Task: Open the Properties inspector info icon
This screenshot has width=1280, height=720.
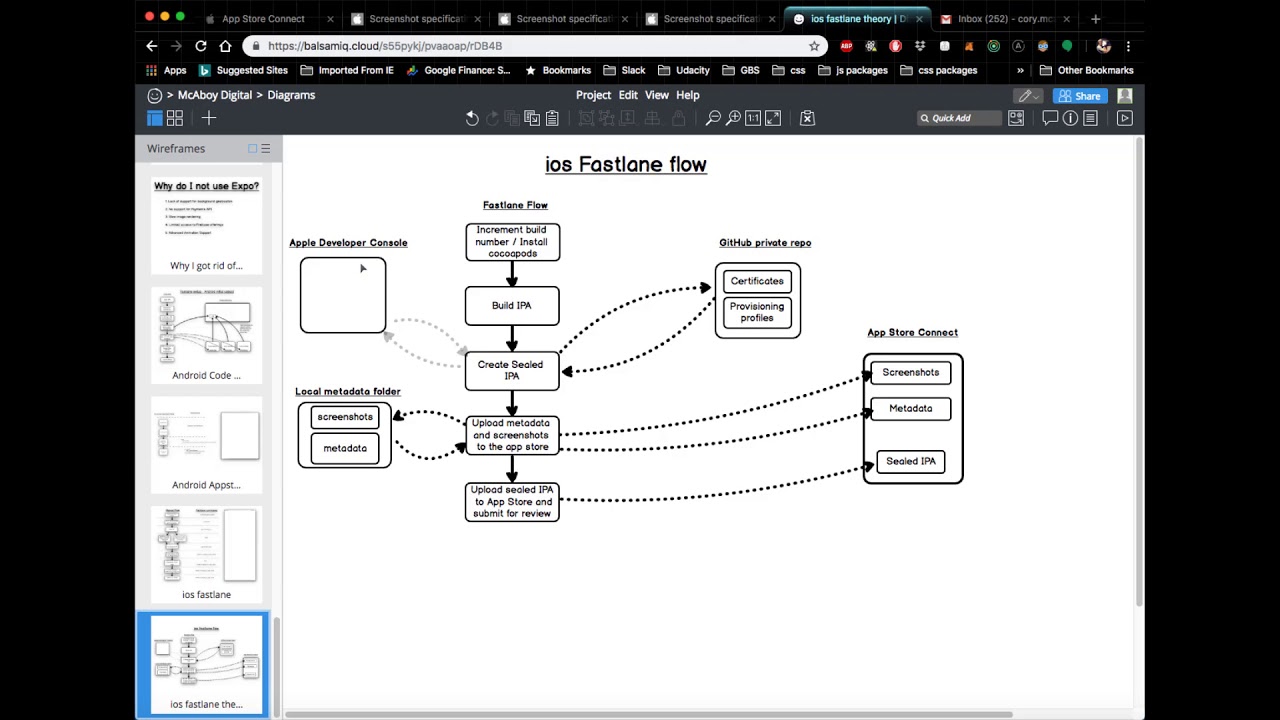Action: (1070, 118)
